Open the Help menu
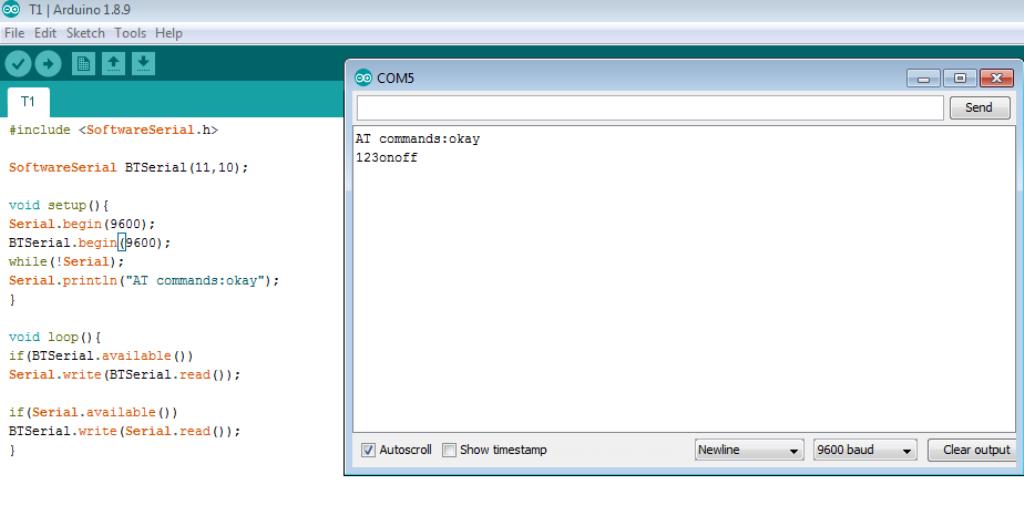This screenshot has width=1024, height=505. [x=168, y=33]
